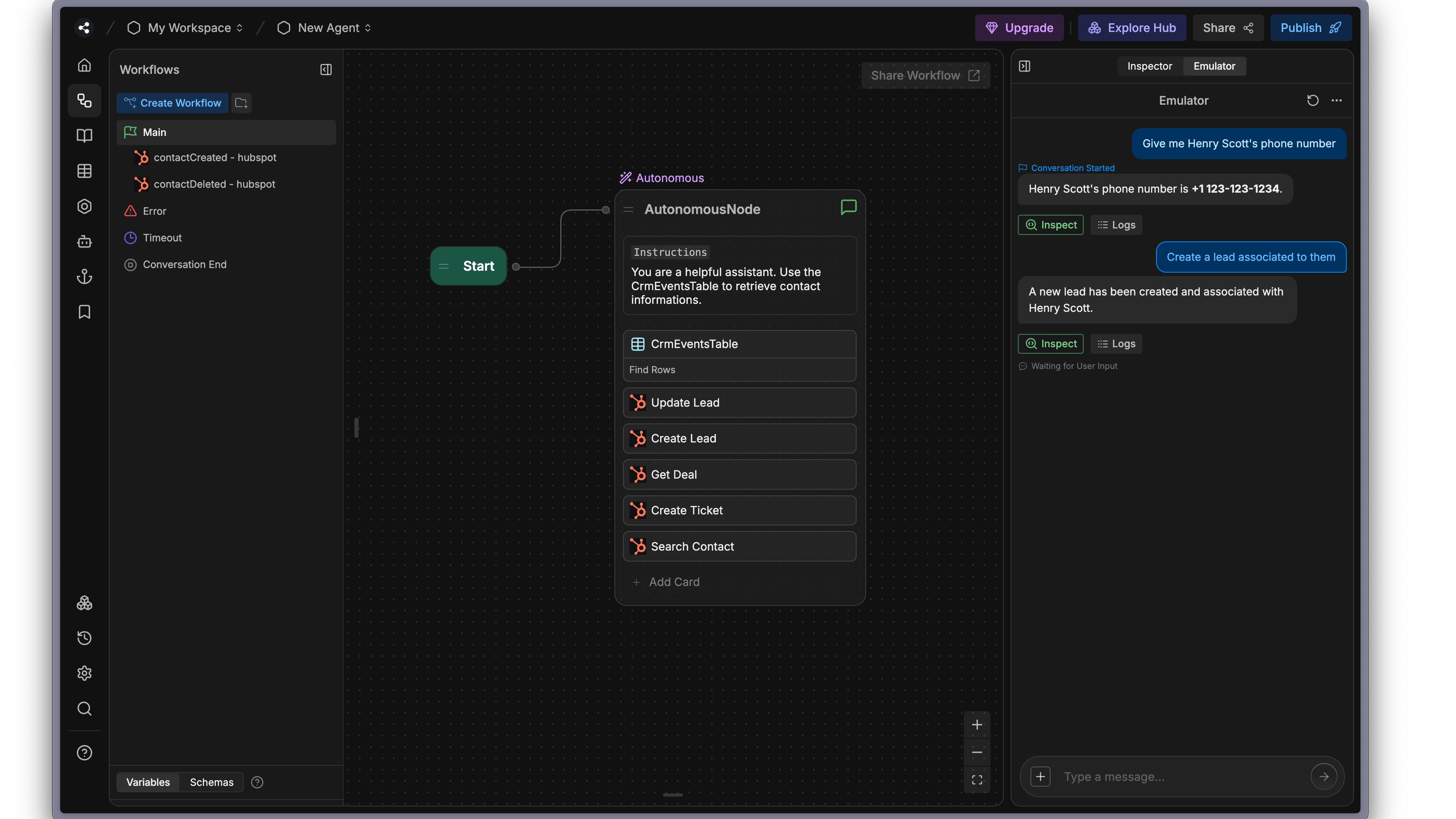Image resolution: width=1456 pixels, height=819 pixels.
Task: Click the Share Workflow button
Action: [x=925, y=76]
